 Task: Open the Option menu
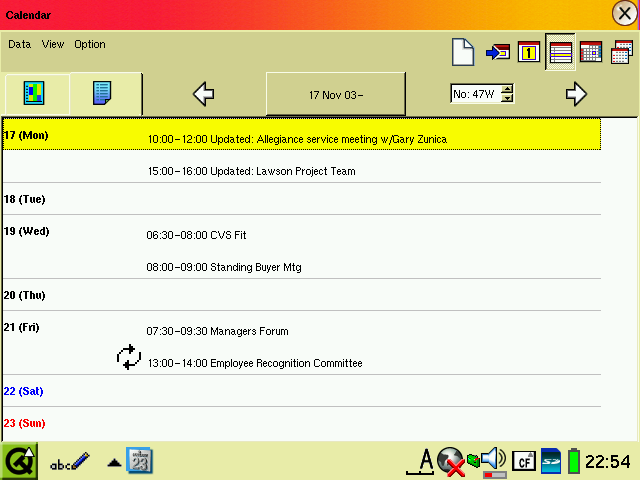click(x=90, y=44)
